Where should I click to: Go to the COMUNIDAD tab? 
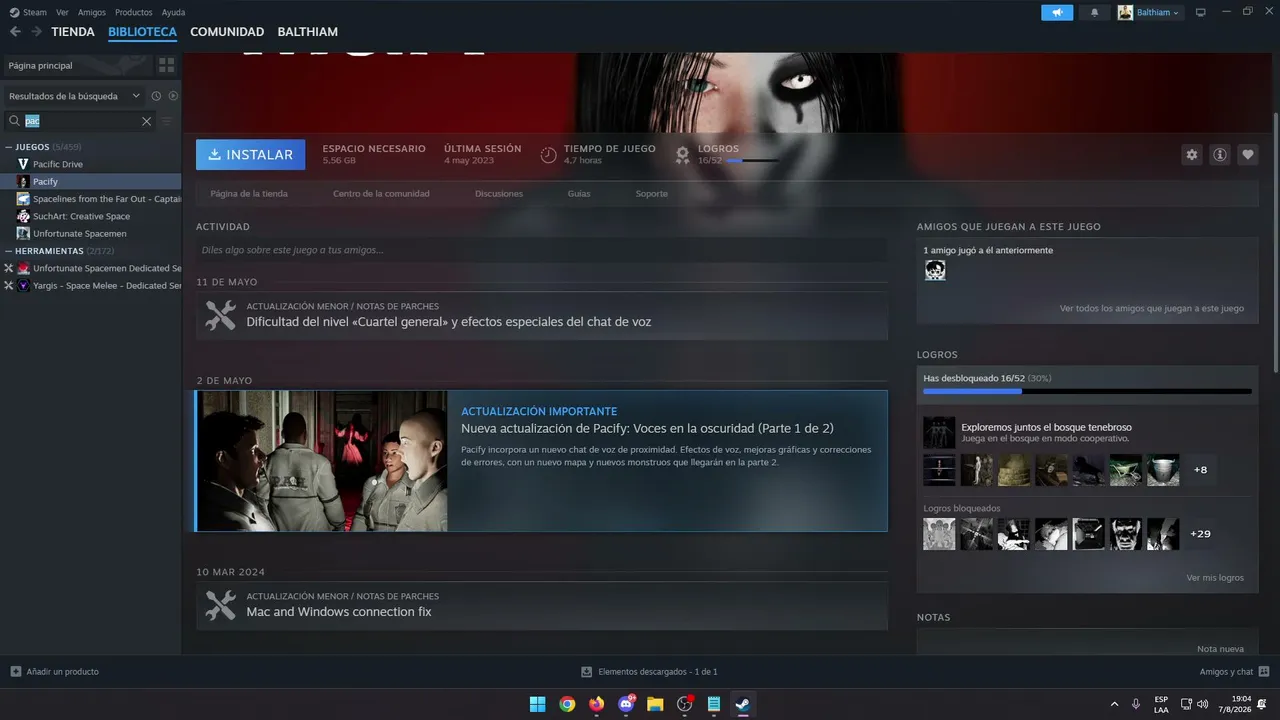(x=227, y=32)
